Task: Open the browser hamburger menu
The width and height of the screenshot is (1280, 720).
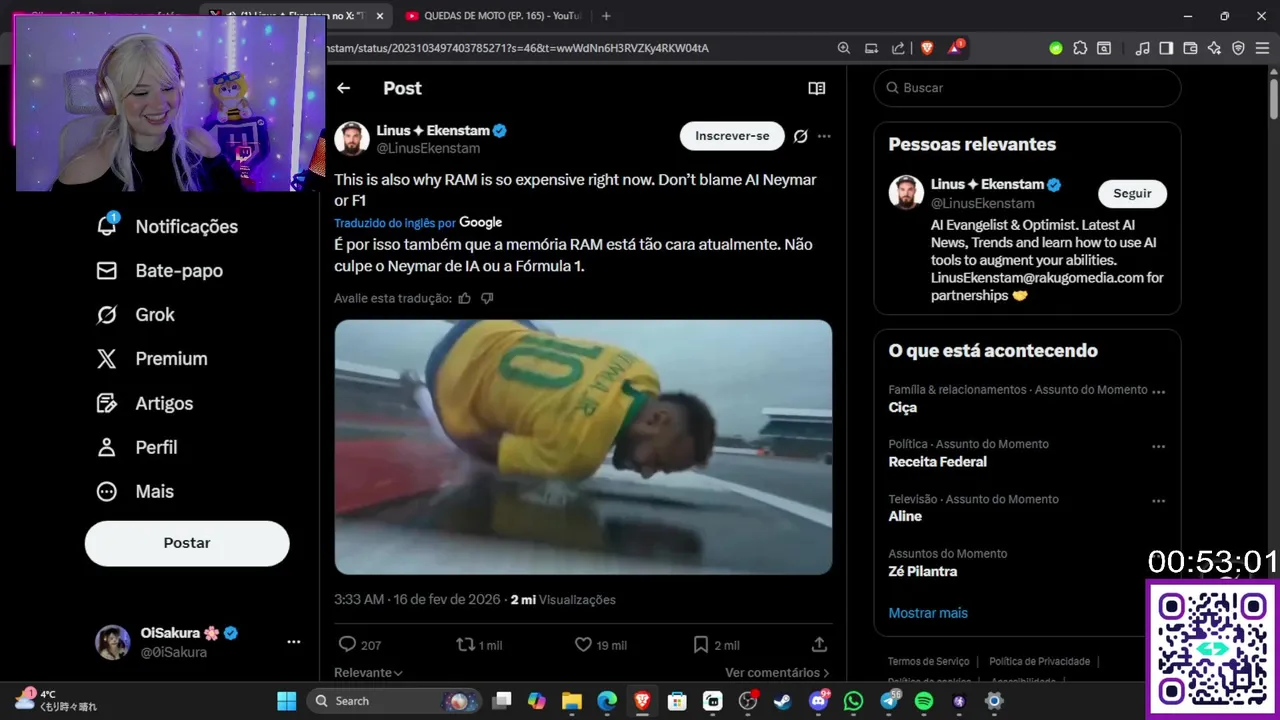Action: click(x=1262, y=48)
